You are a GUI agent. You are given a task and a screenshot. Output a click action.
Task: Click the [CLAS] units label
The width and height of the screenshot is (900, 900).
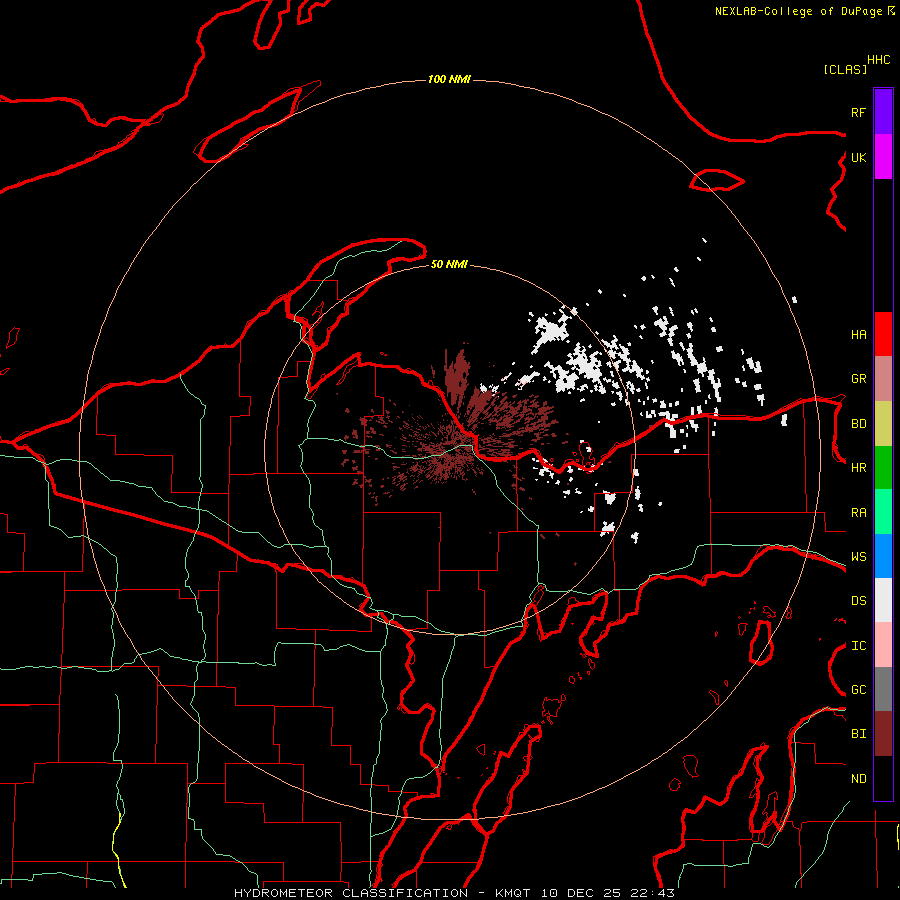(845, 69)
